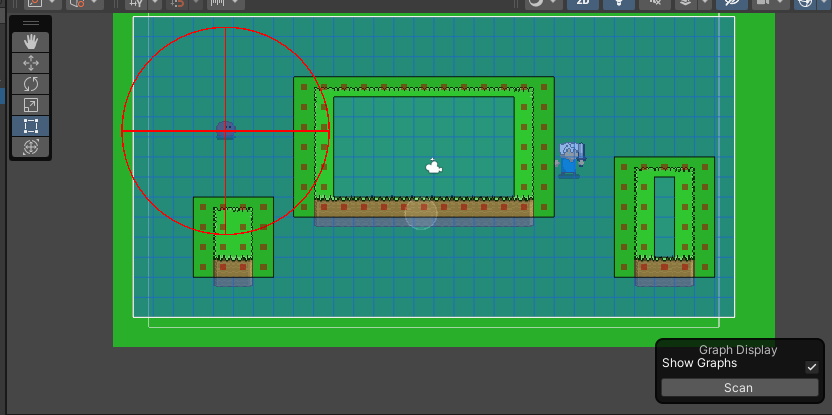Toggle 2D view mode

[583, 3]
